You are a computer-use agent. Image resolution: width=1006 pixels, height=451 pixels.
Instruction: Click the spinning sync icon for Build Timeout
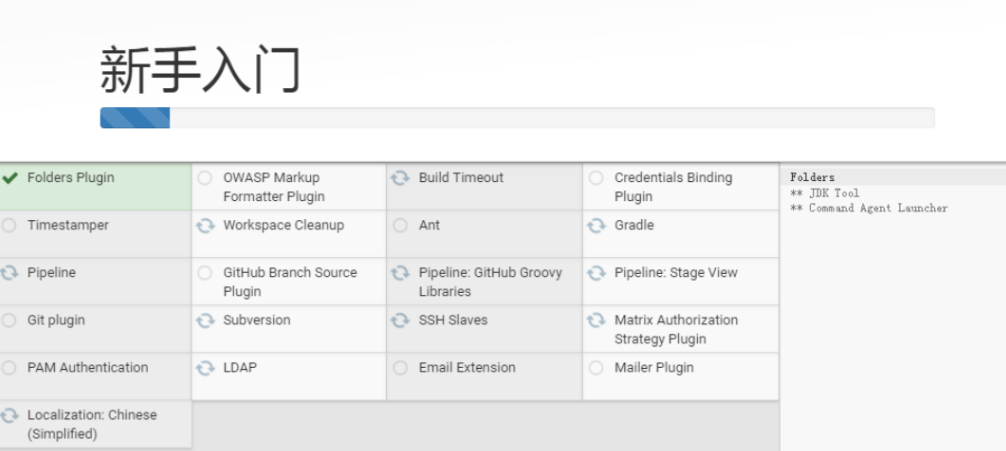400,178
